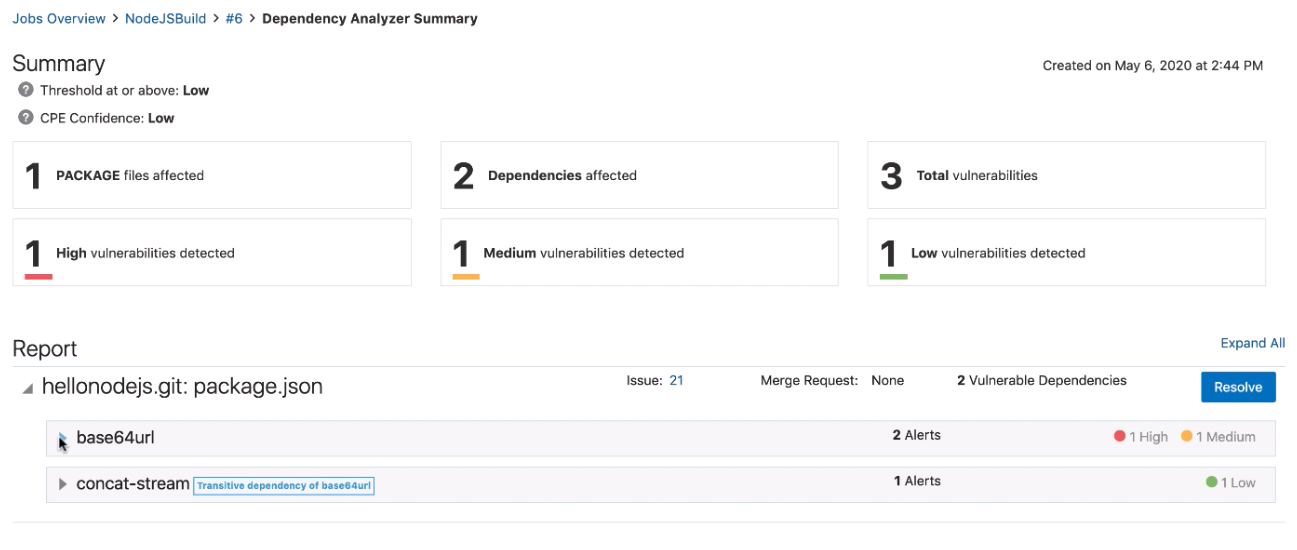Click the Dependencies affected summary card
Screen dimensions: 1297x550
(639, 175)
